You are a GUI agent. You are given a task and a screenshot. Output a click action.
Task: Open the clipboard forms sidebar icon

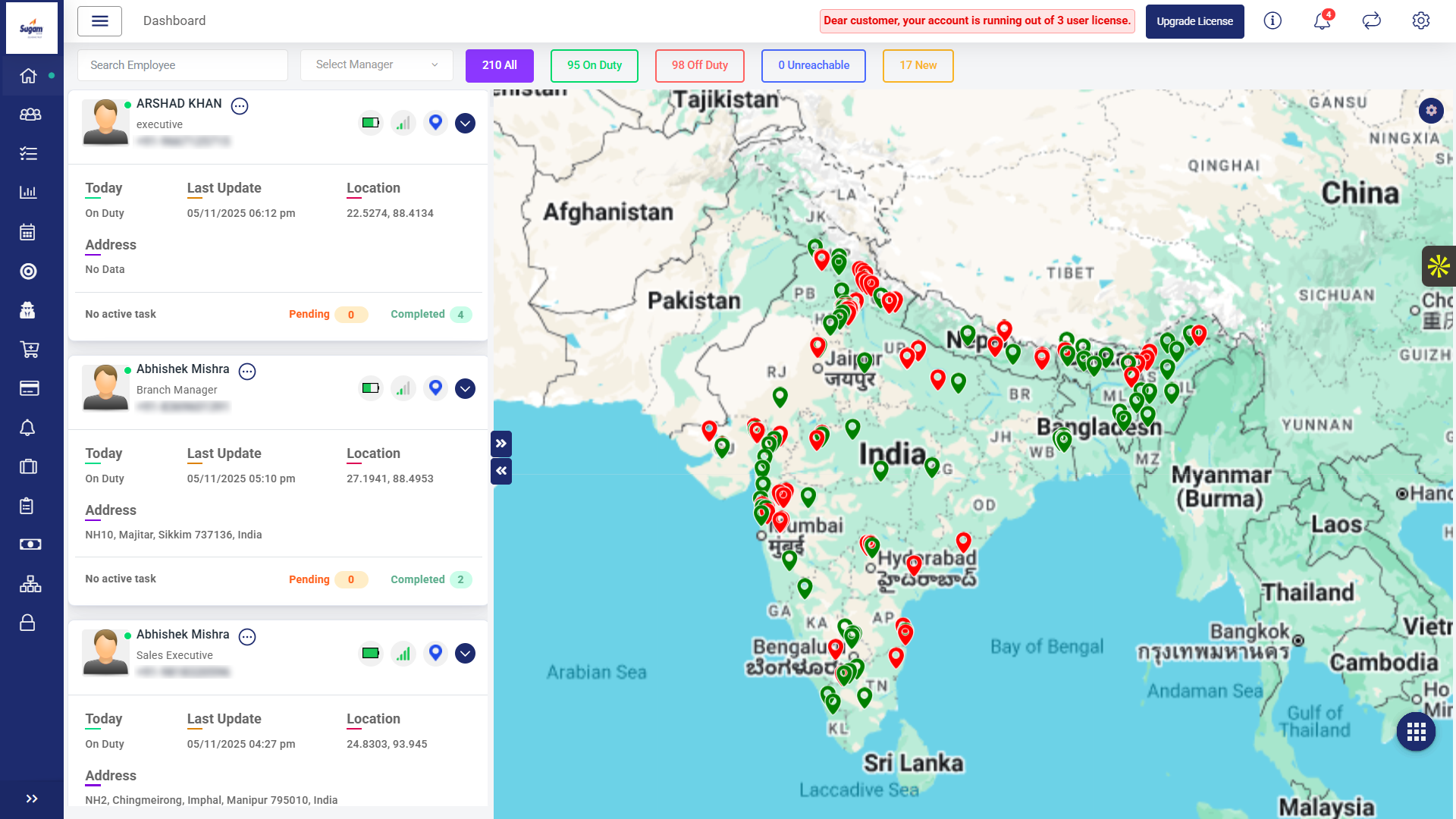coord(27,506)
